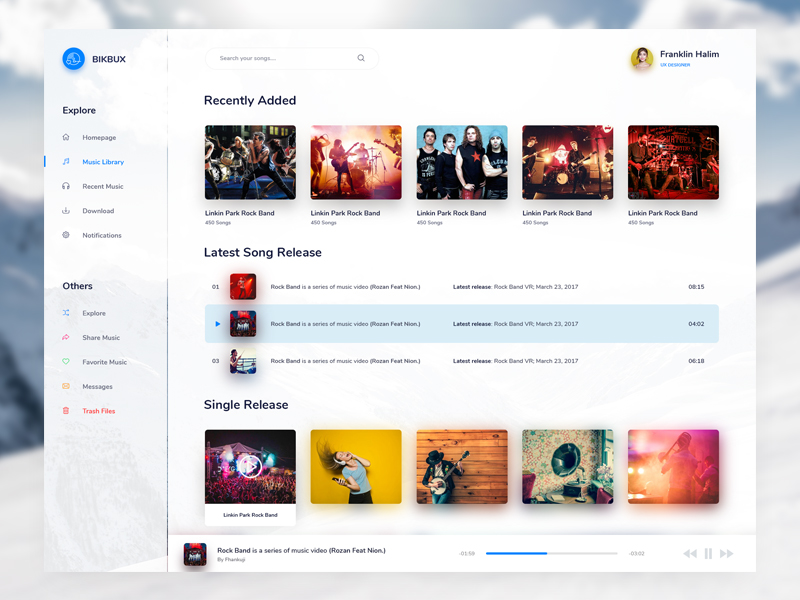Click the Recent Music headphones icon
Screen dimensions: 800x600
(x=66, y=186)
